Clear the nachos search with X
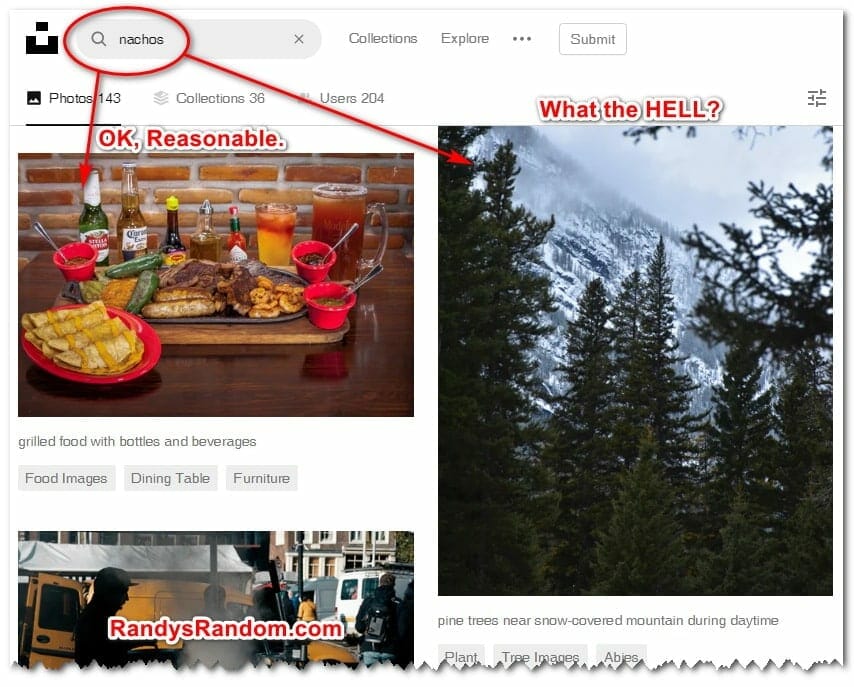The width and height of the screenshot is (854, 687). pos(299,39)
